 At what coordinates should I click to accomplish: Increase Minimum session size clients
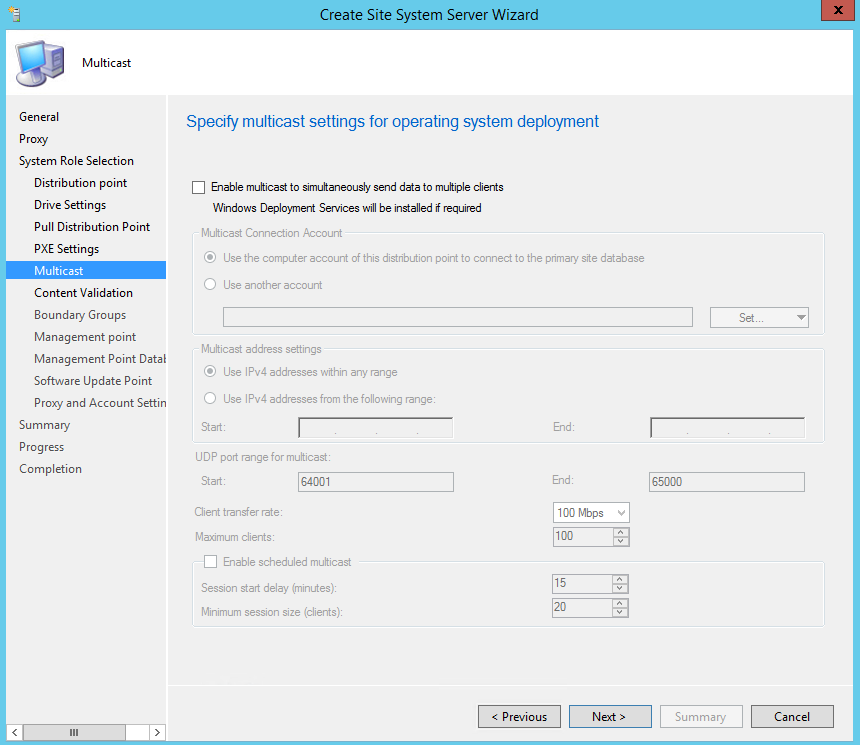tap(620, 603)
